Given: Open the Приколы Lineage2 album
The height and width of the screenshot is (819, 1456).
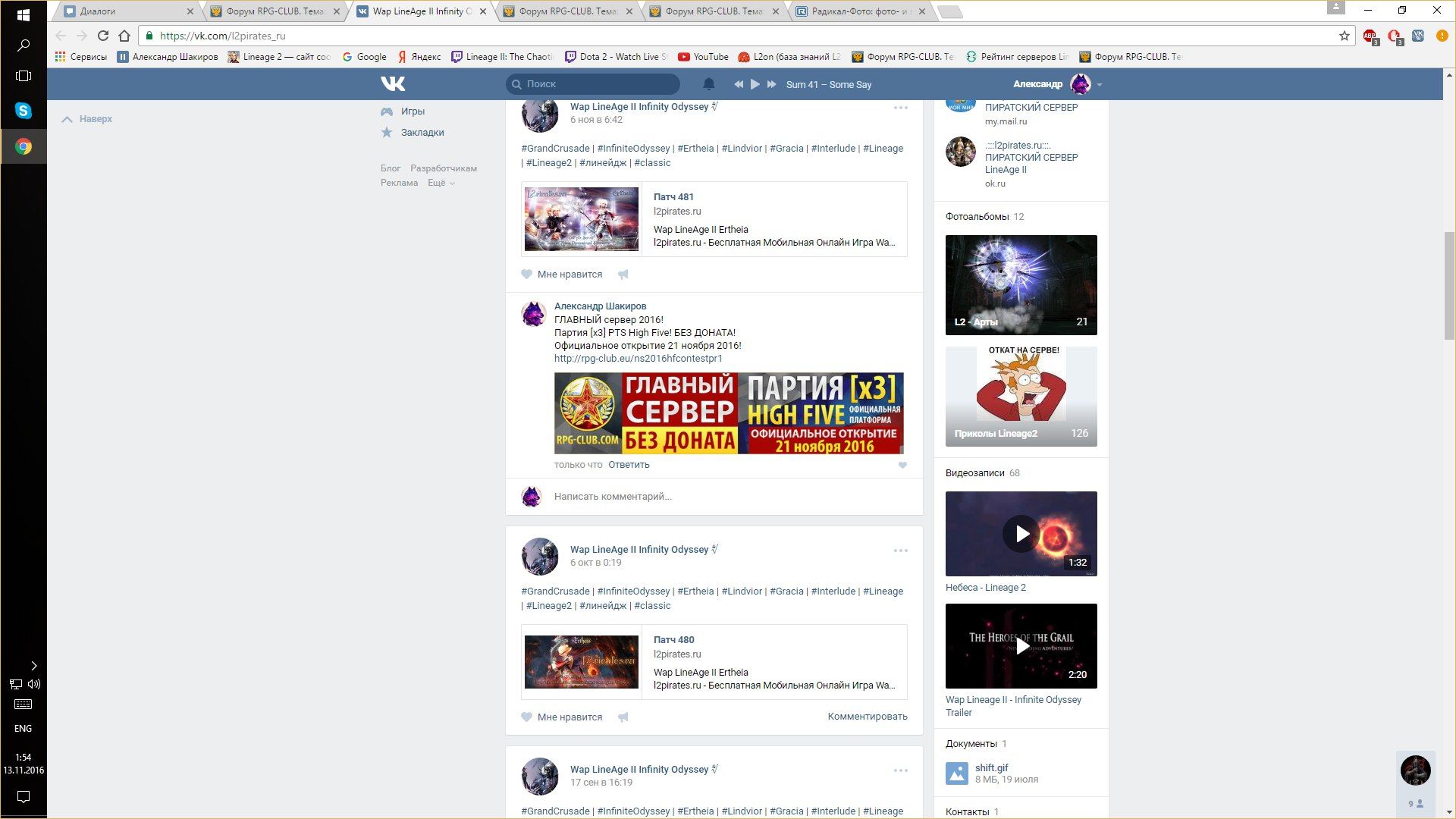Looking at the screenshot, I should pyautogui.click(x=1021, y=397).
